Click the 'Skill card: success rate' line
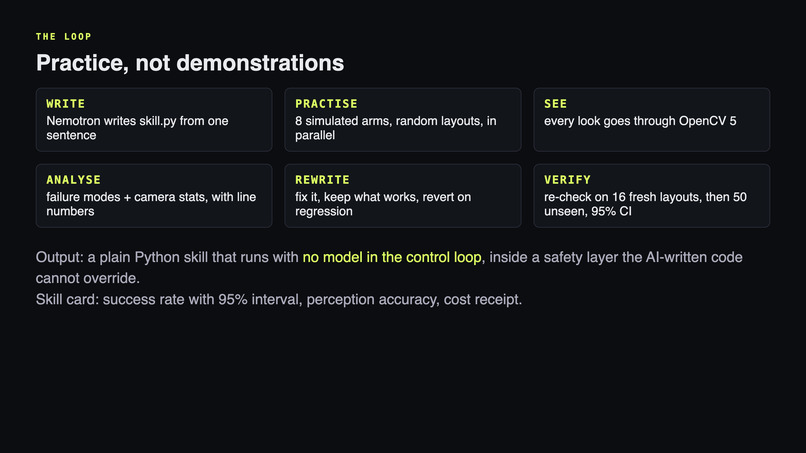The height and width of the screenshot is (453, 806). [279, 299]
